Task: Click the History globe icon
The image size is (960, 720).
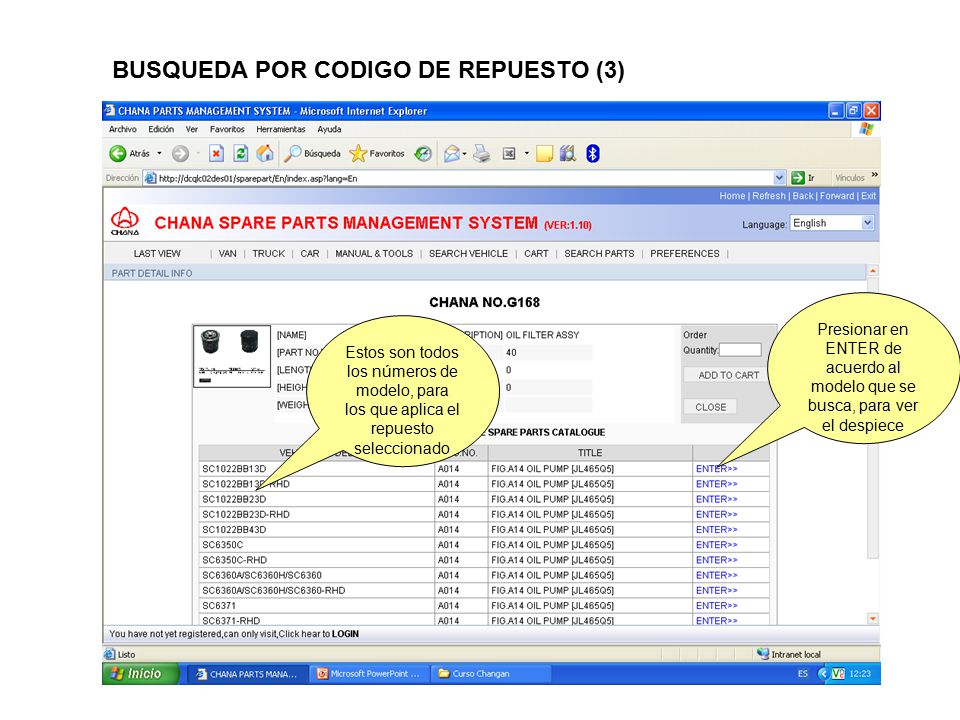Action: pyautogui.click(x=423, y=153)
